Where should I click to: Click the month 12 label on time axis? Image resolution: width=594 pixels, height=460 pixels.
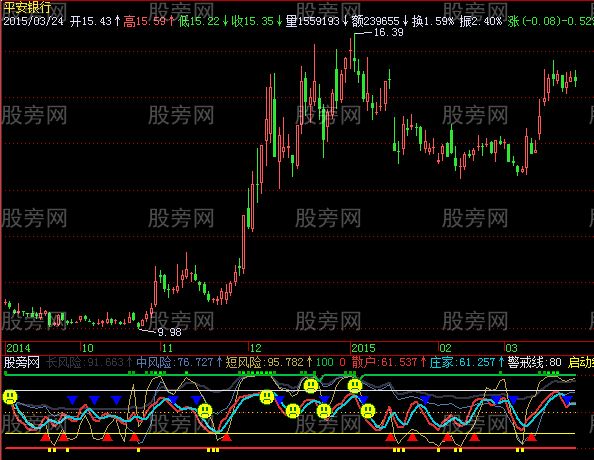[x=255, y=348]
